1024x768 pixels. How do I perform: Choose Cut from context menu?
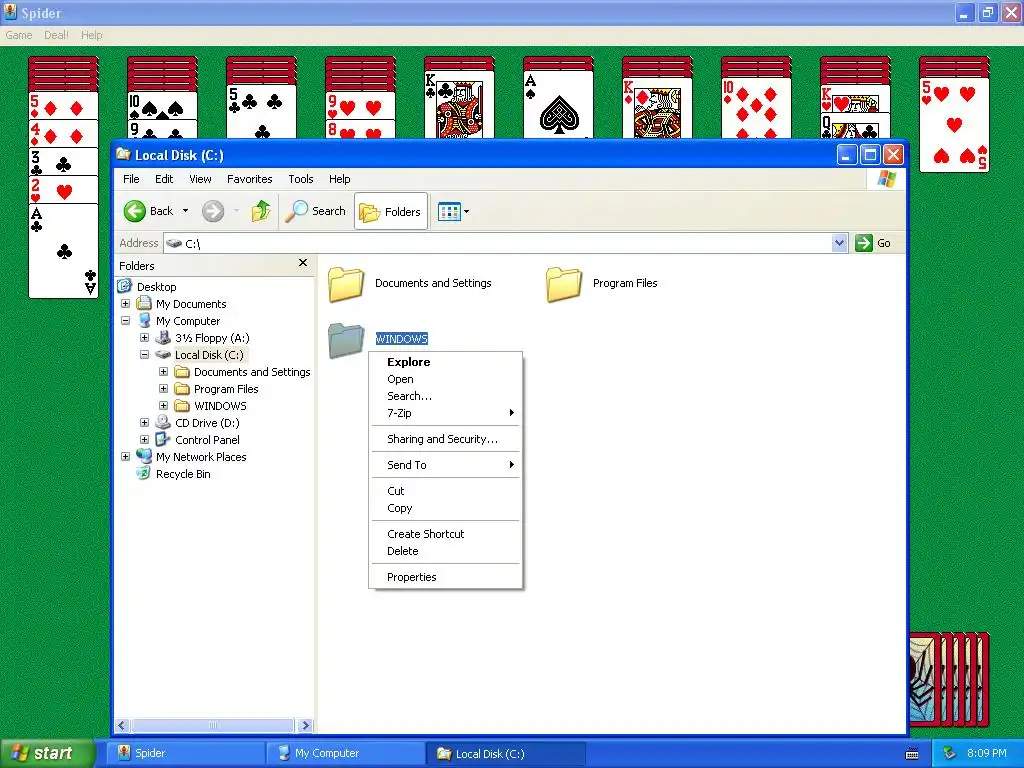446,491
